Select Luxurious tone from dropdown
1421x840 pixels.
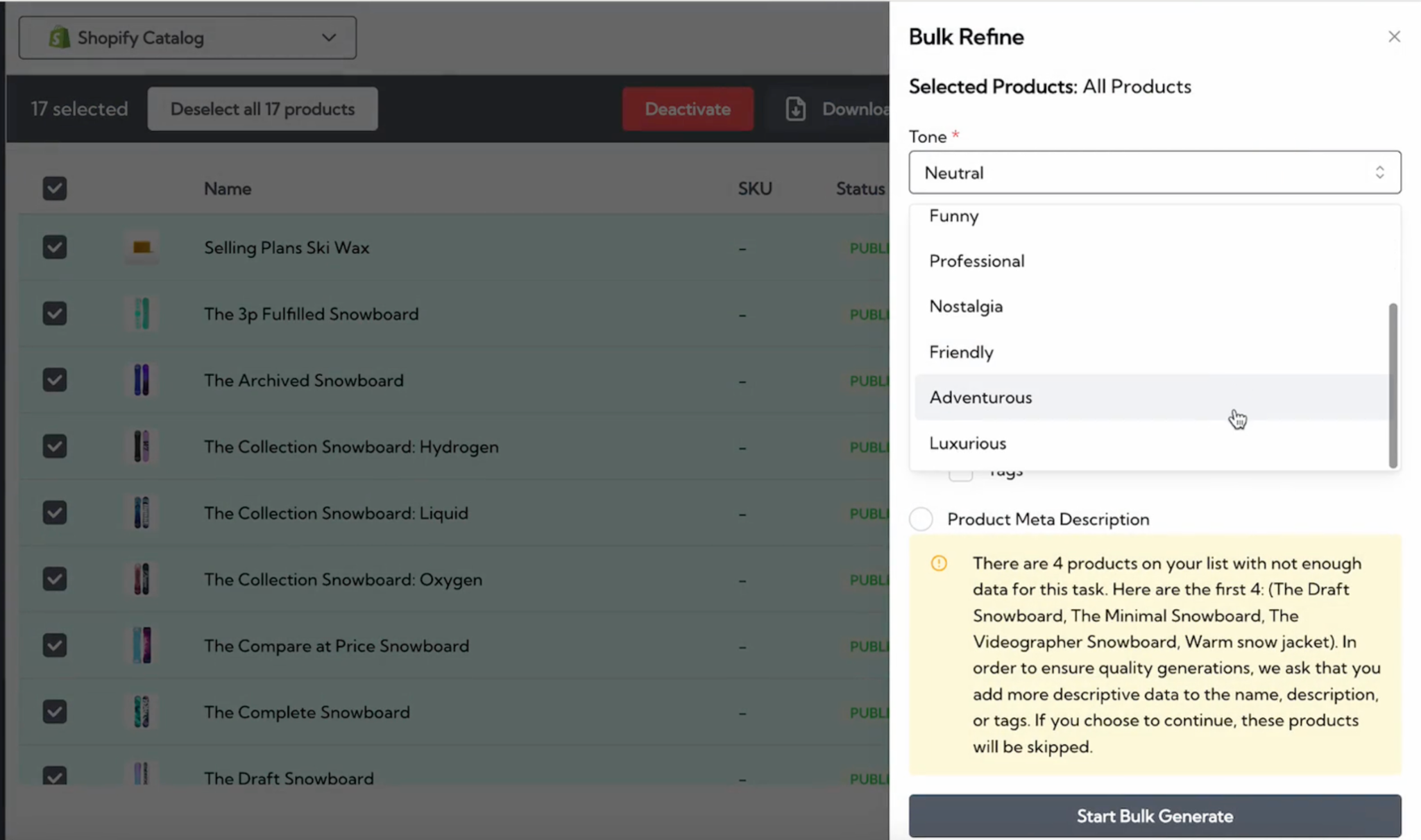pos(967,443)
